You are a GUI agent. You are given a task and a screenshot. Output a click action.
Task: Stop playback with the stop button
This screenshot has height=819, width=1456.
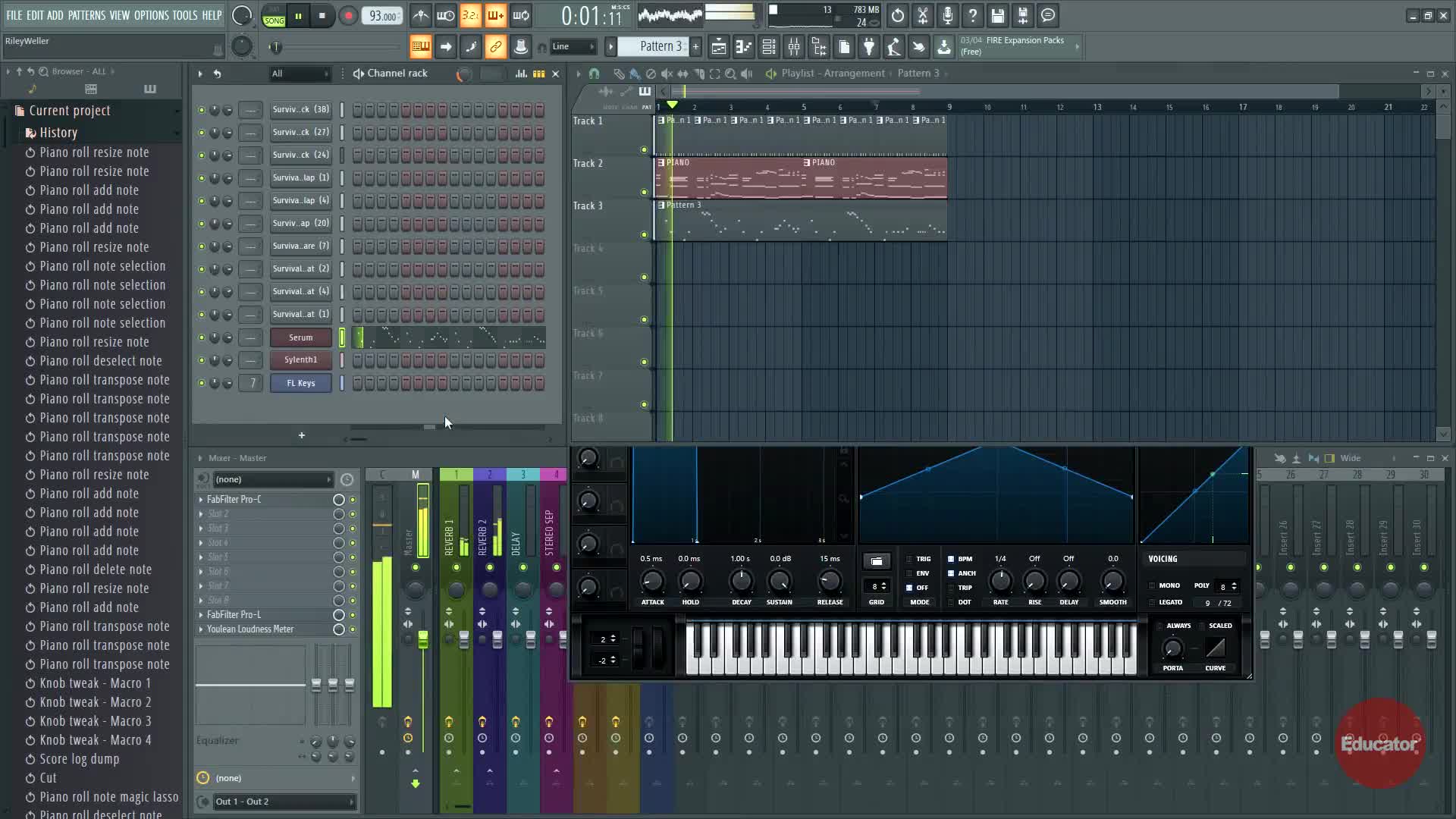tap(322, 16)
